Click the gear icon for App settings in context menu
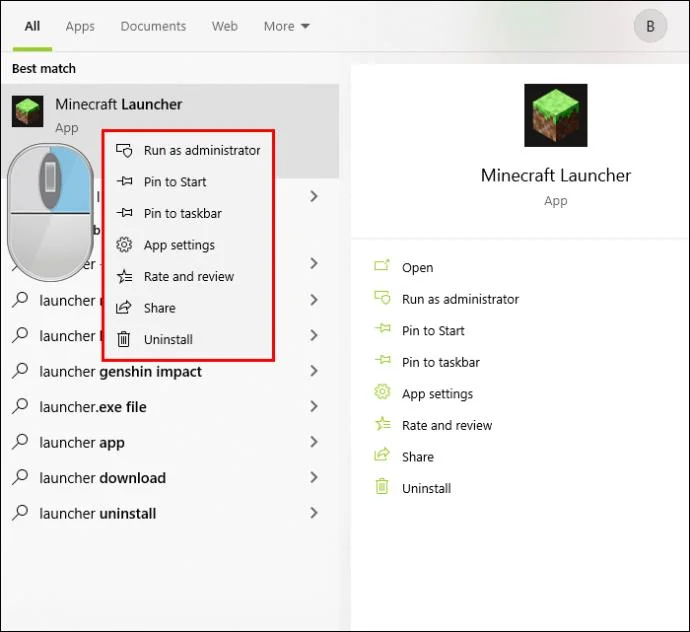This screenshot has width=690, height=632. pos(124,244)
